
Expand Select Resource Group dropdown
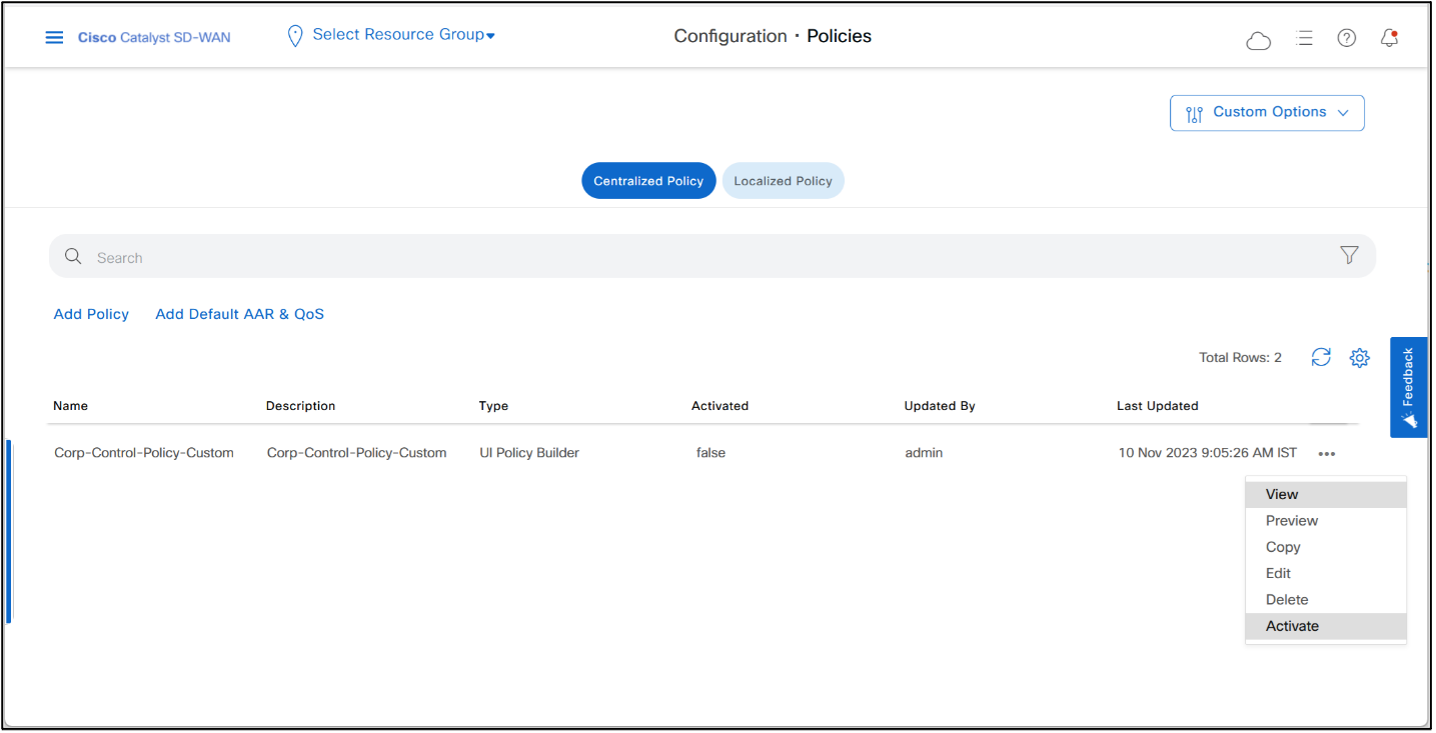click(x=403, y=35)
